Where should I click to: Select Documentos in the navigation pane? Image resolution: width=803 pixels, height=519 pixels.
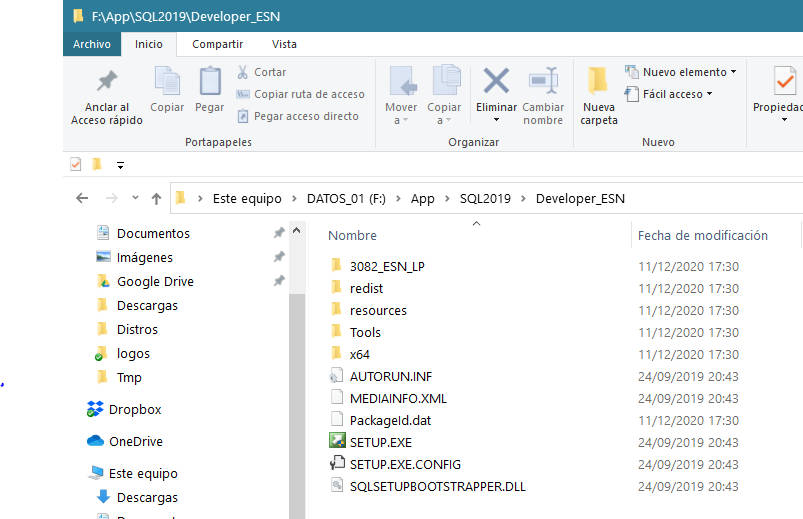(x=153, y=234)
